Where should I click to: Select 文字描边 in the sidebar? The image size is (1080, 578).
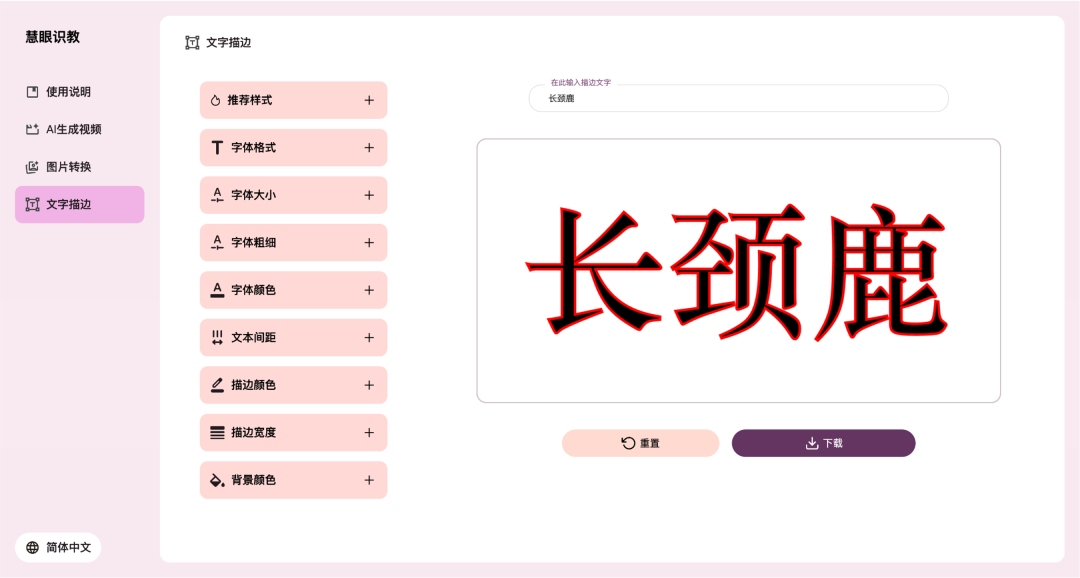[79, 205]
